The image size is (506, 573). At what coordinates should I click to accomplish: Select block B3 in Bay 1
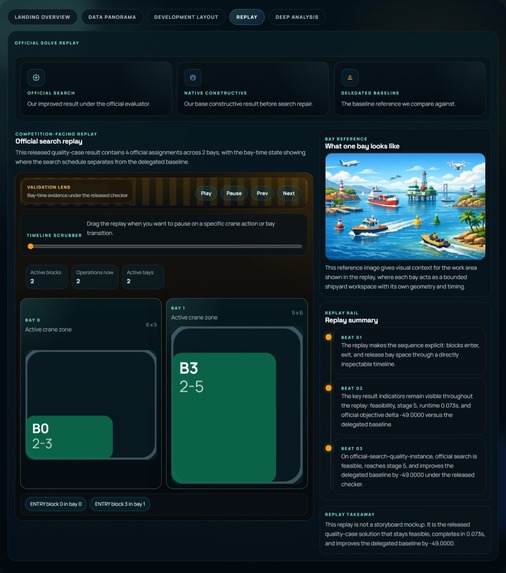(224, 418)
